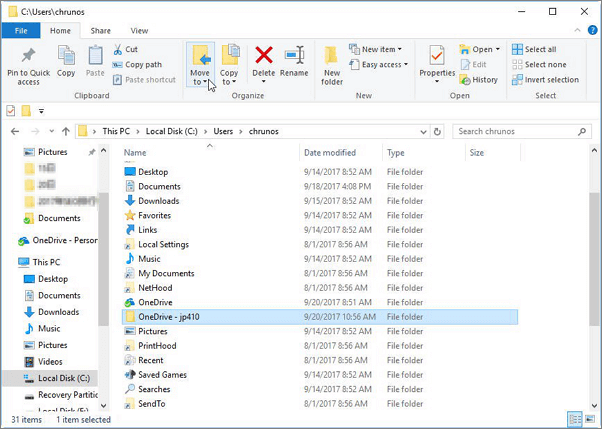
Task: Click the Copy icon in Clipboard group
Action: [x=66, y=60]
